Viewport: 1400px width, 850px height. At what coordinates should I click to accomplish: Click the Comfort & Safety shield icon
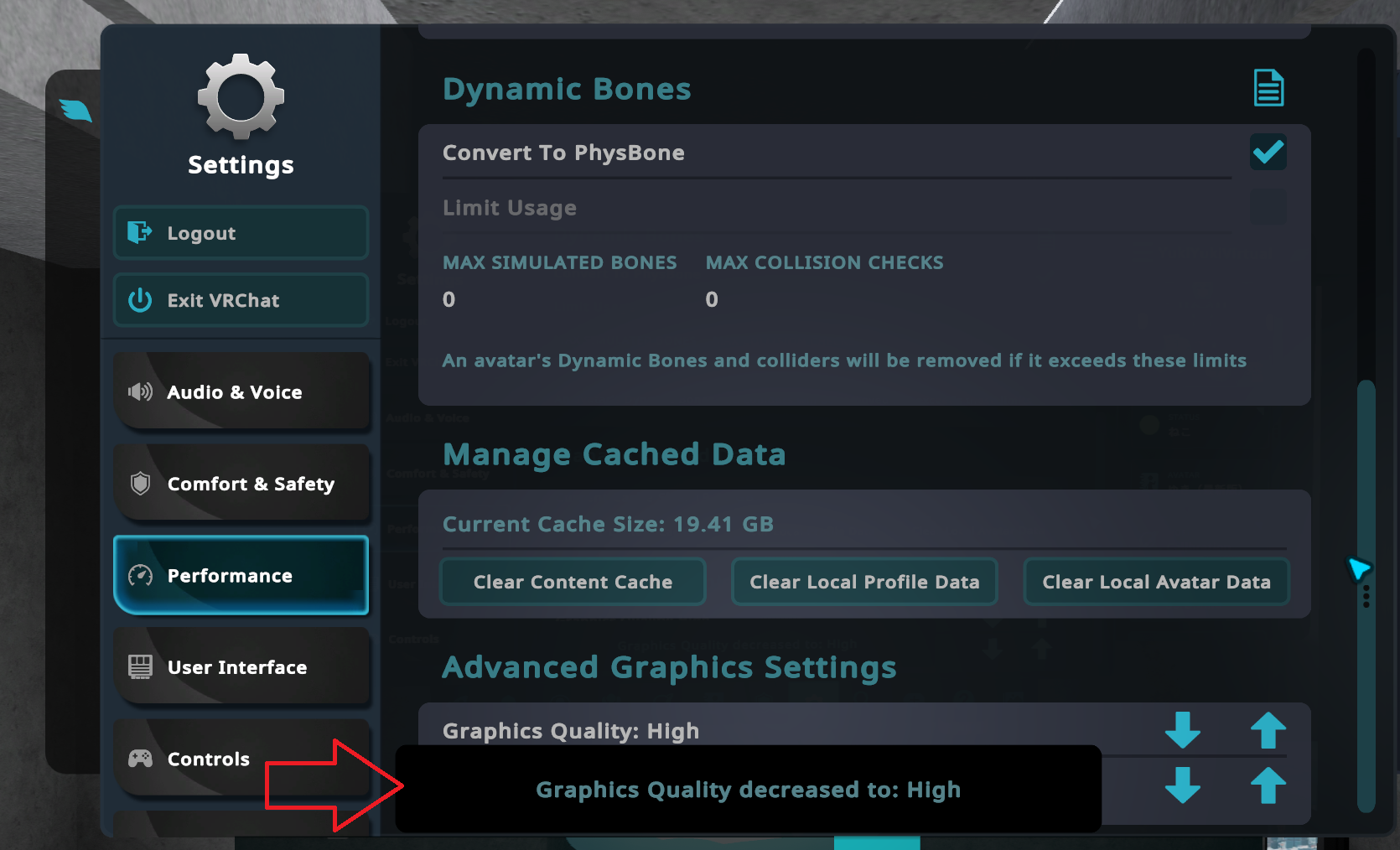pyautogui.click(x=140, y=484)
